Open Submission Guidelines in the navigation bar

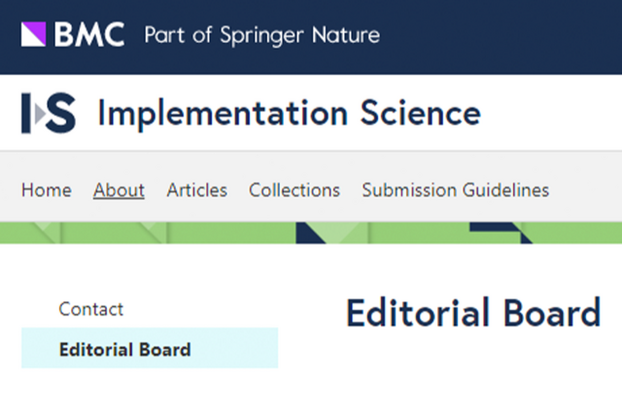(455, 190)
